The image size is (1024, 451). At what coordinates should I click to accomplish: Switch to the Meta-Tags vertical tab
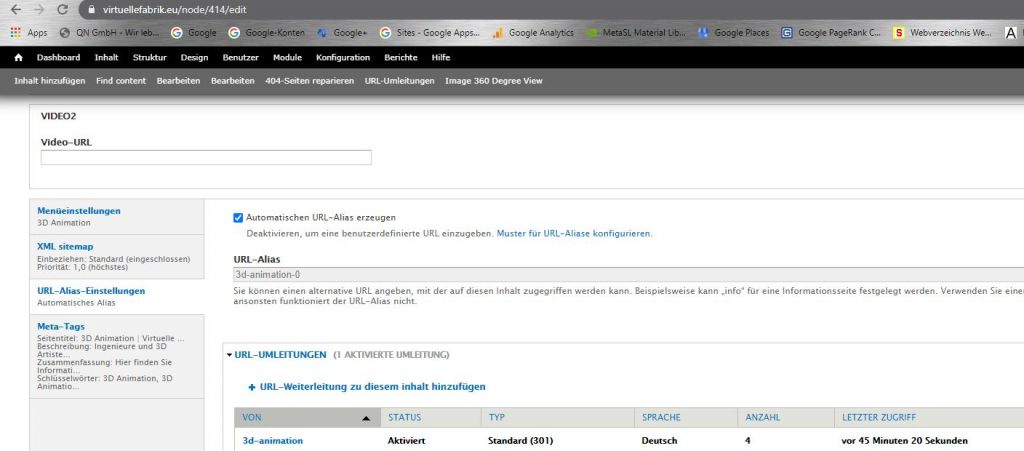coord(61,326)
